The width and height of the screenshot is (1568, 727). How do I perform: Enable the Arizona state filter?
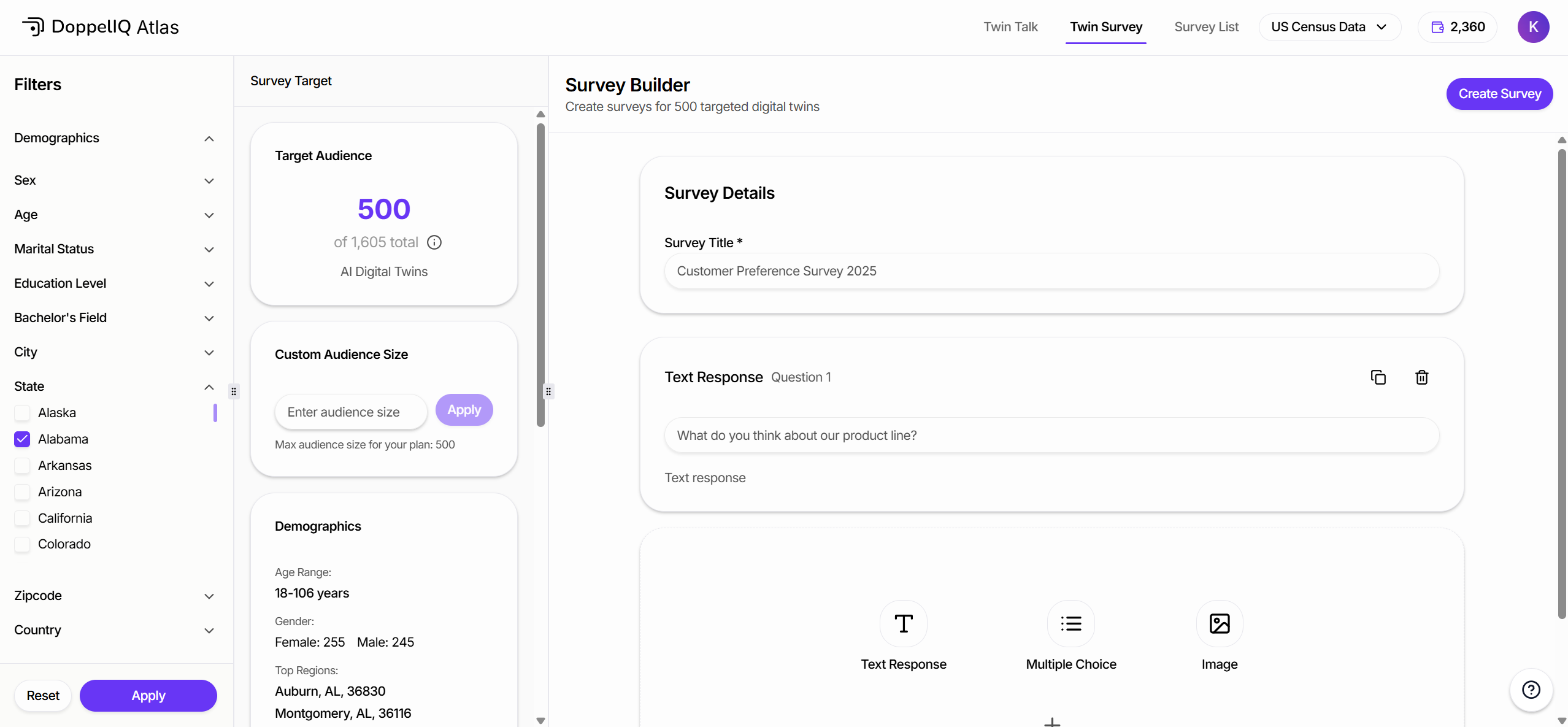tap(22, 492)
